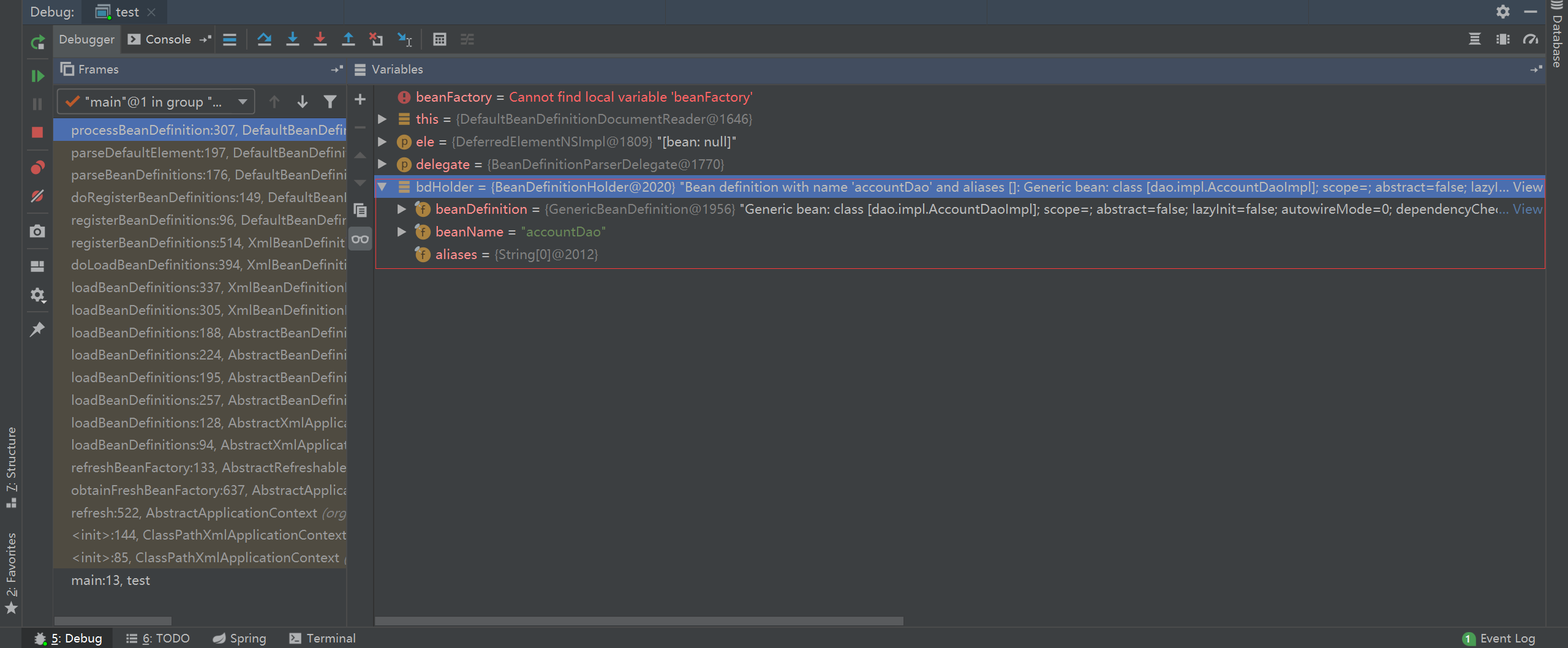Click the Force Step Into icon
The image size is (1568, 648).
(320, 40)
